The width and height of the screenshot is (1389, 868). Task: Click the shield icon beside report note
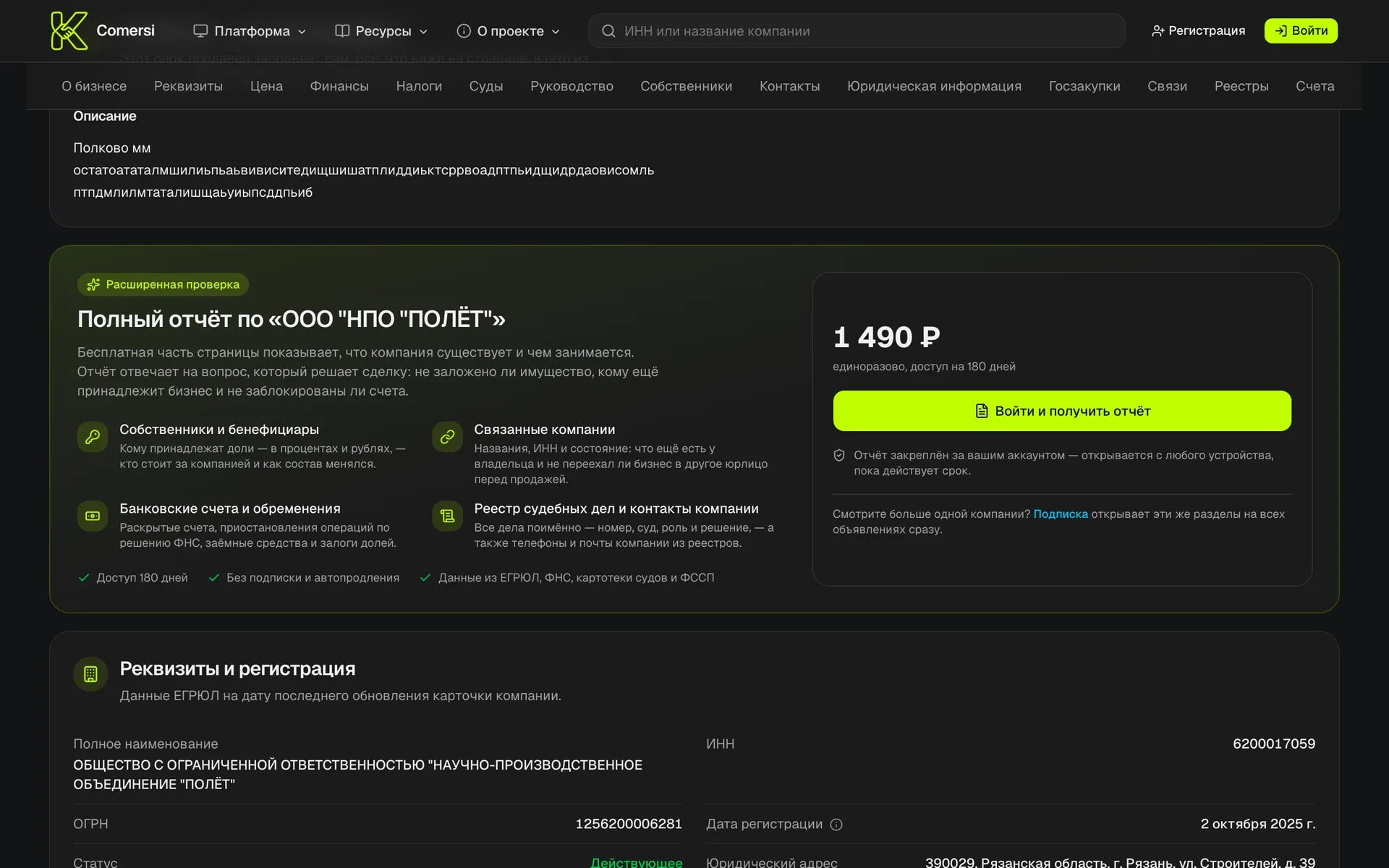tap(839, 456)
